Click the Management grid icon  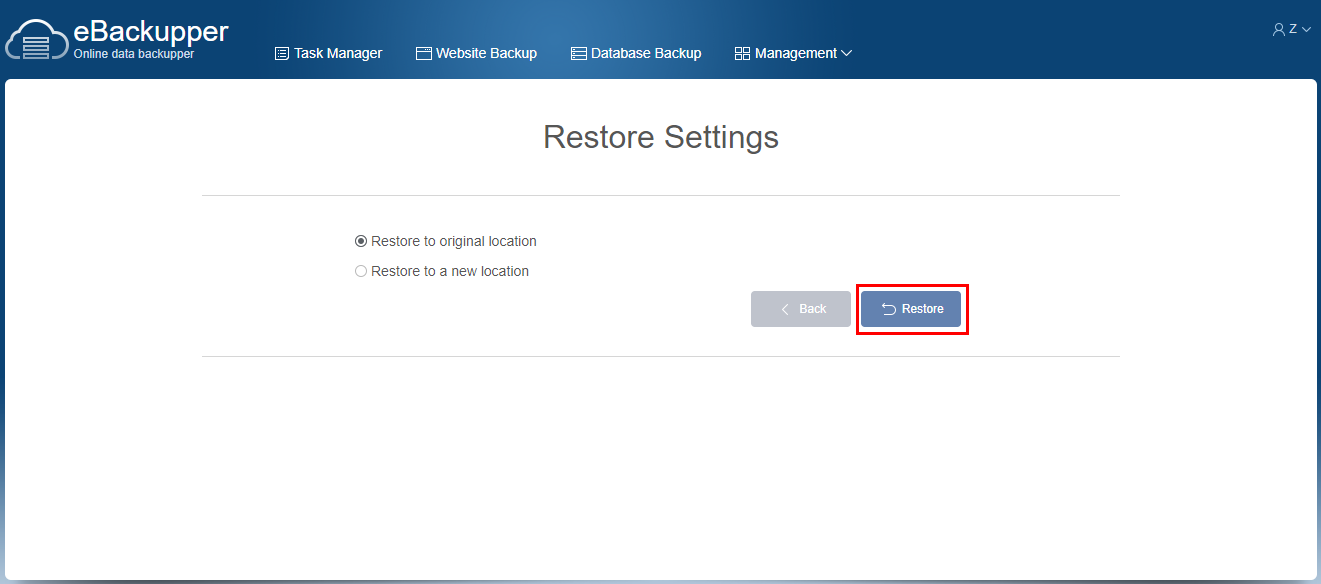(x=742, y=53)
